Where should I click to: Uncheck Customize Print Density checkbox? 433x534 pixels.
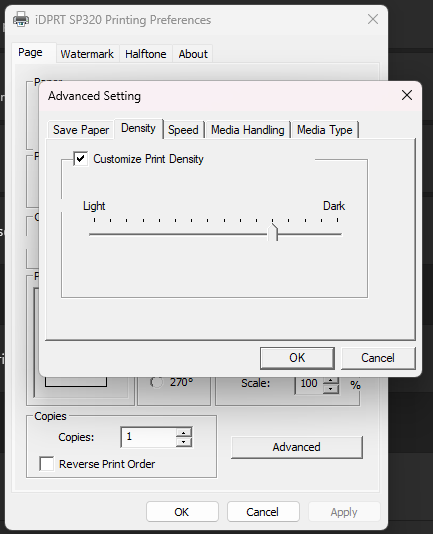pyautogui.click(x=81, y=159)
